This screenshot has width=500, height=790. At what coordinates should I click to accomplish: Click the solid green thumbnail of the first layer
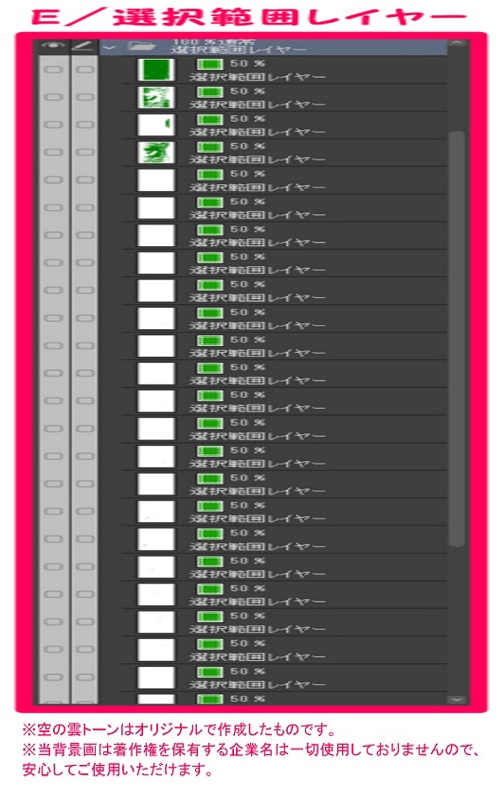click(x=156, y=70)
